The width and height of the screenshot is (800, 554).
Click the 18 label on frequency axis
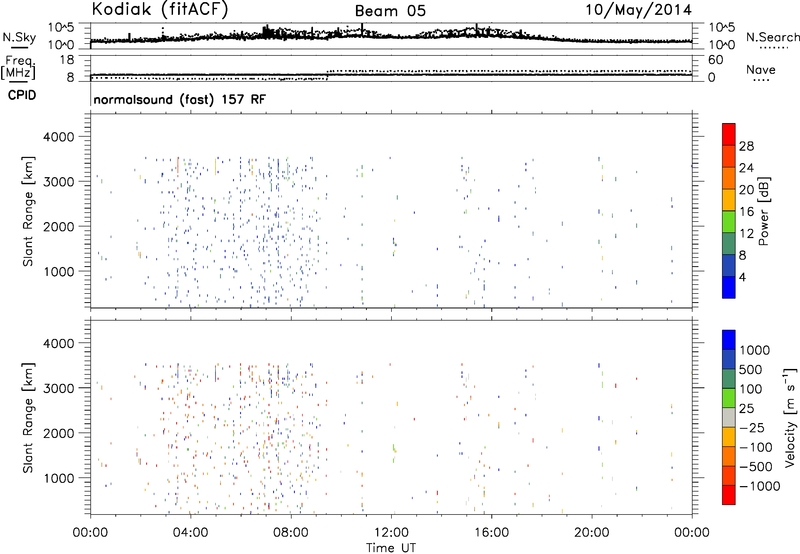67,60
